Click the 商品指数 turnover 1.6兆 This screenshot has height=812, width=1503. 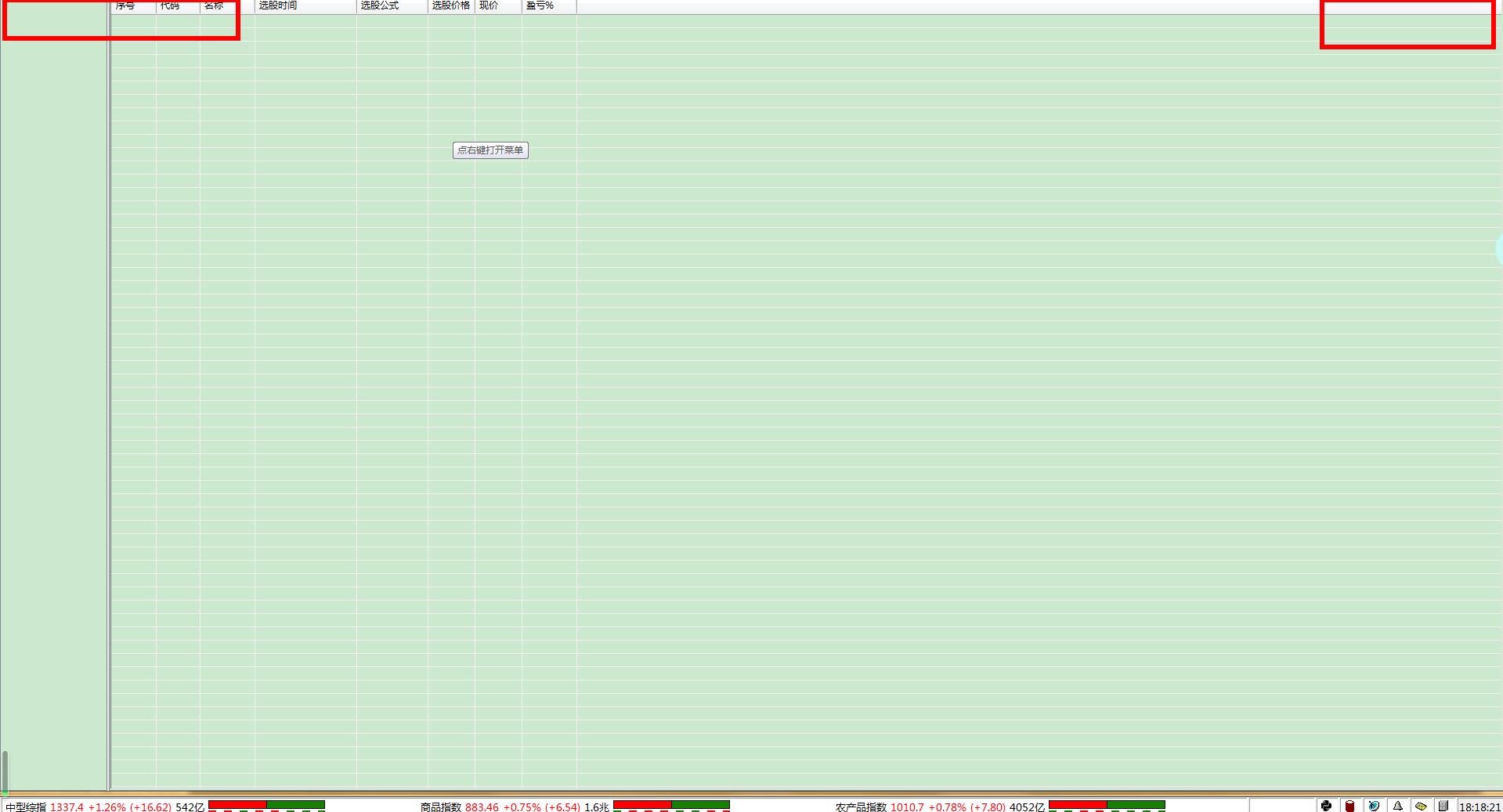click(x=597, y=807)
